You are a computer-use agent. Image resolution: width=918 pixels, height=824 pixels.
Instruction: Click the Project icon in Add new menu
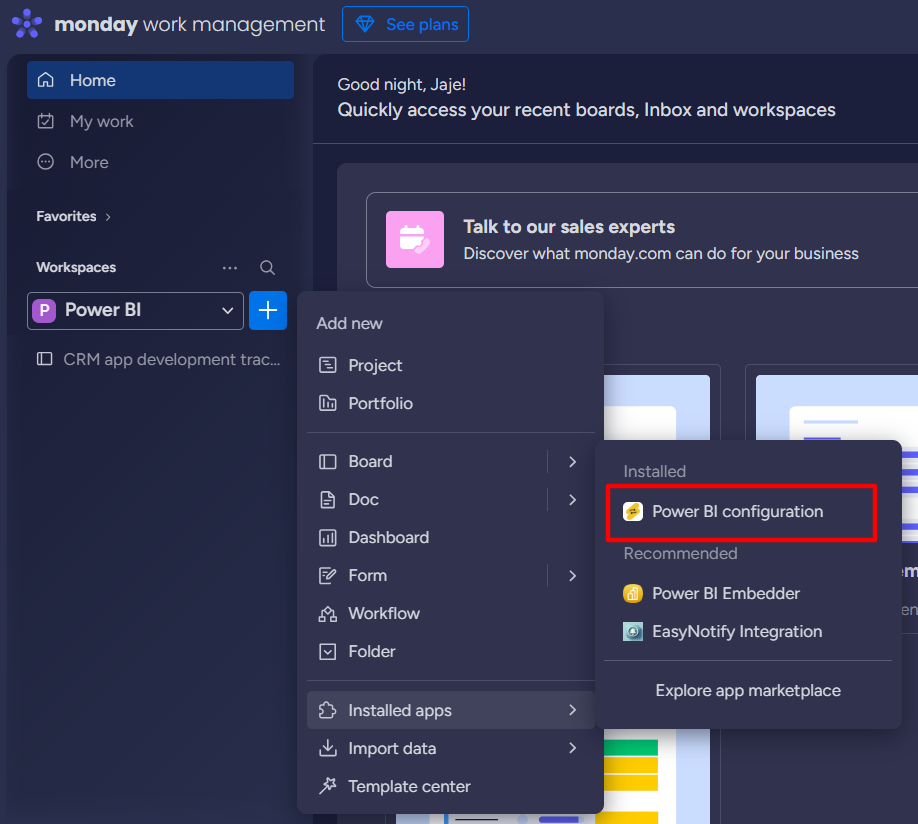coord(328,365)
